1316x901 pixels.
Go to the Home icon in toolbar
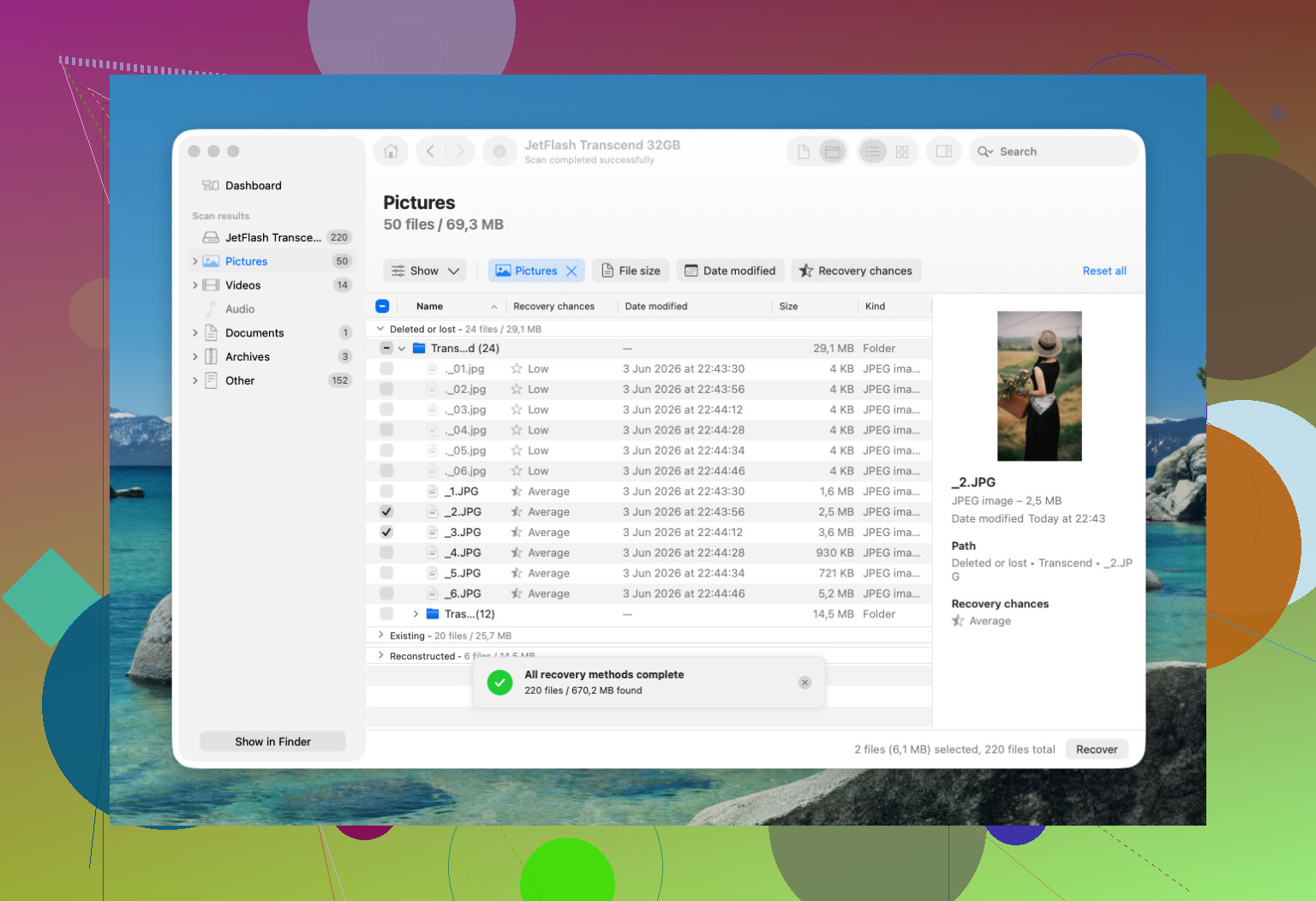coord(391,152)
